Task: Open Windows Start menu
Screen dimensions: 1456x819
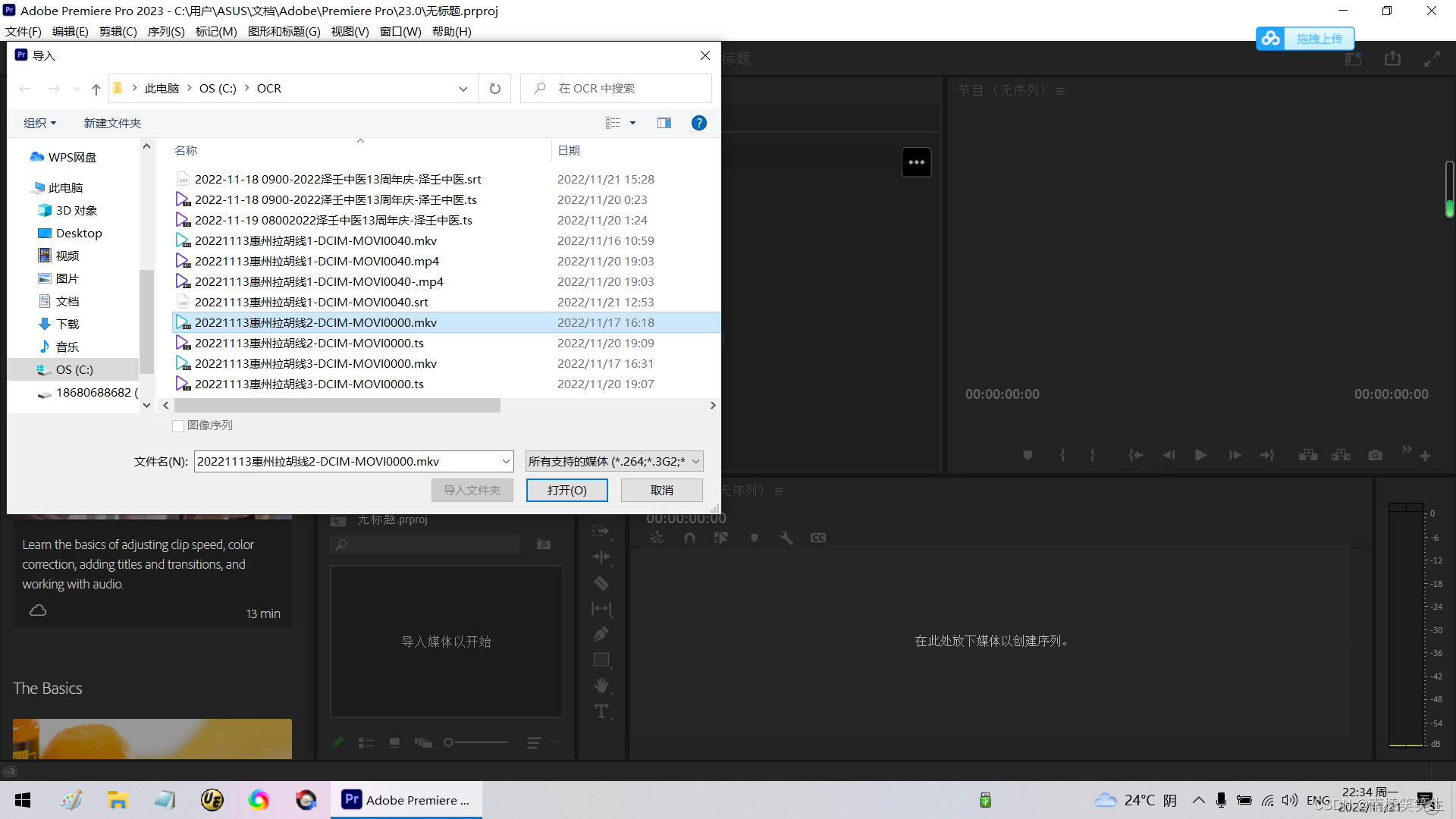Action: point(23,800)
